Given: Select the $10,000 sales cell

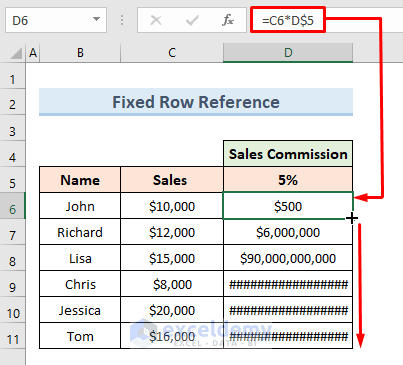Looking at the screenshot, I should [x=172, y=206].
